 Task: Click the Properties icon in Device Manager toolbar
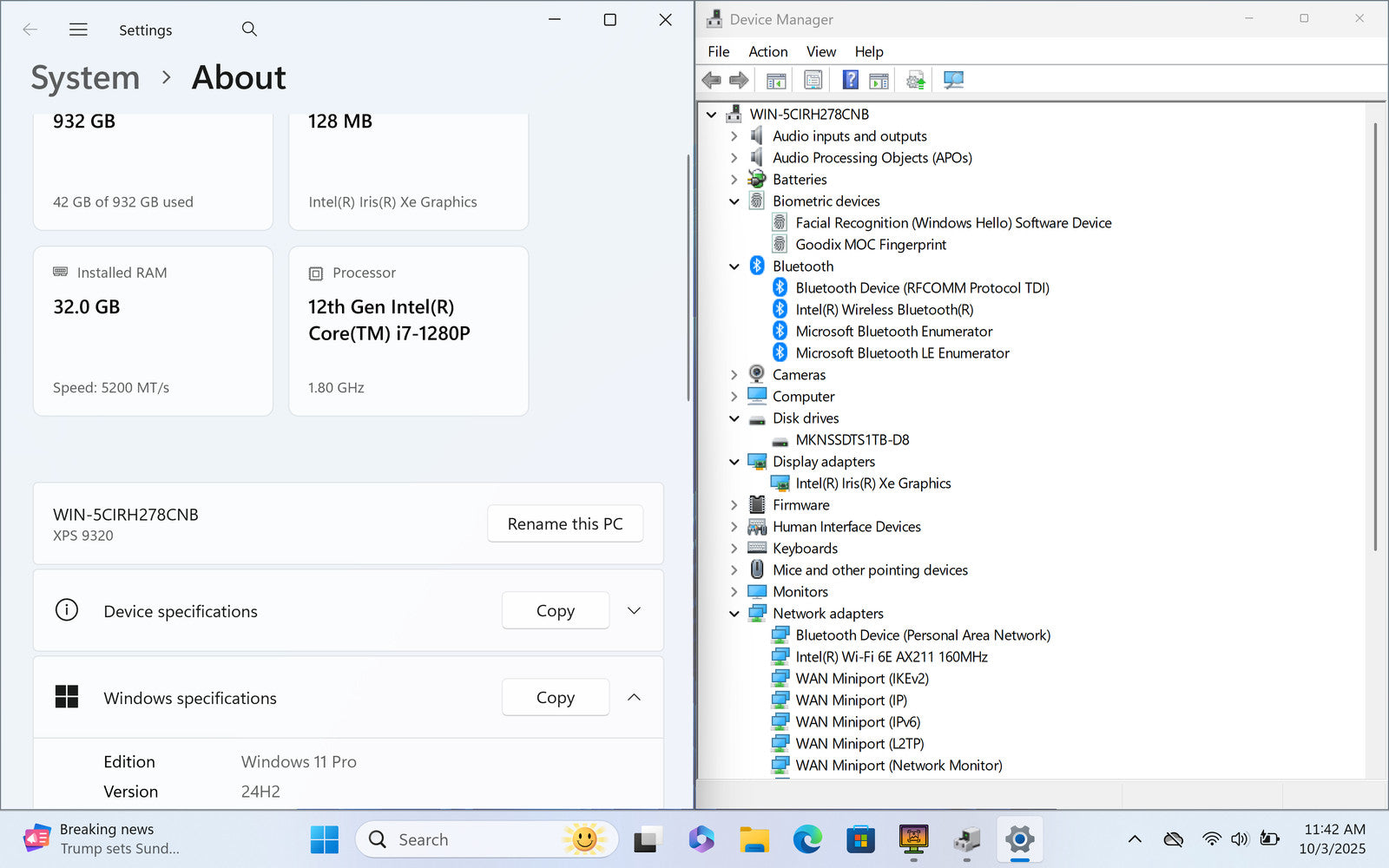[x=813, y=81]
